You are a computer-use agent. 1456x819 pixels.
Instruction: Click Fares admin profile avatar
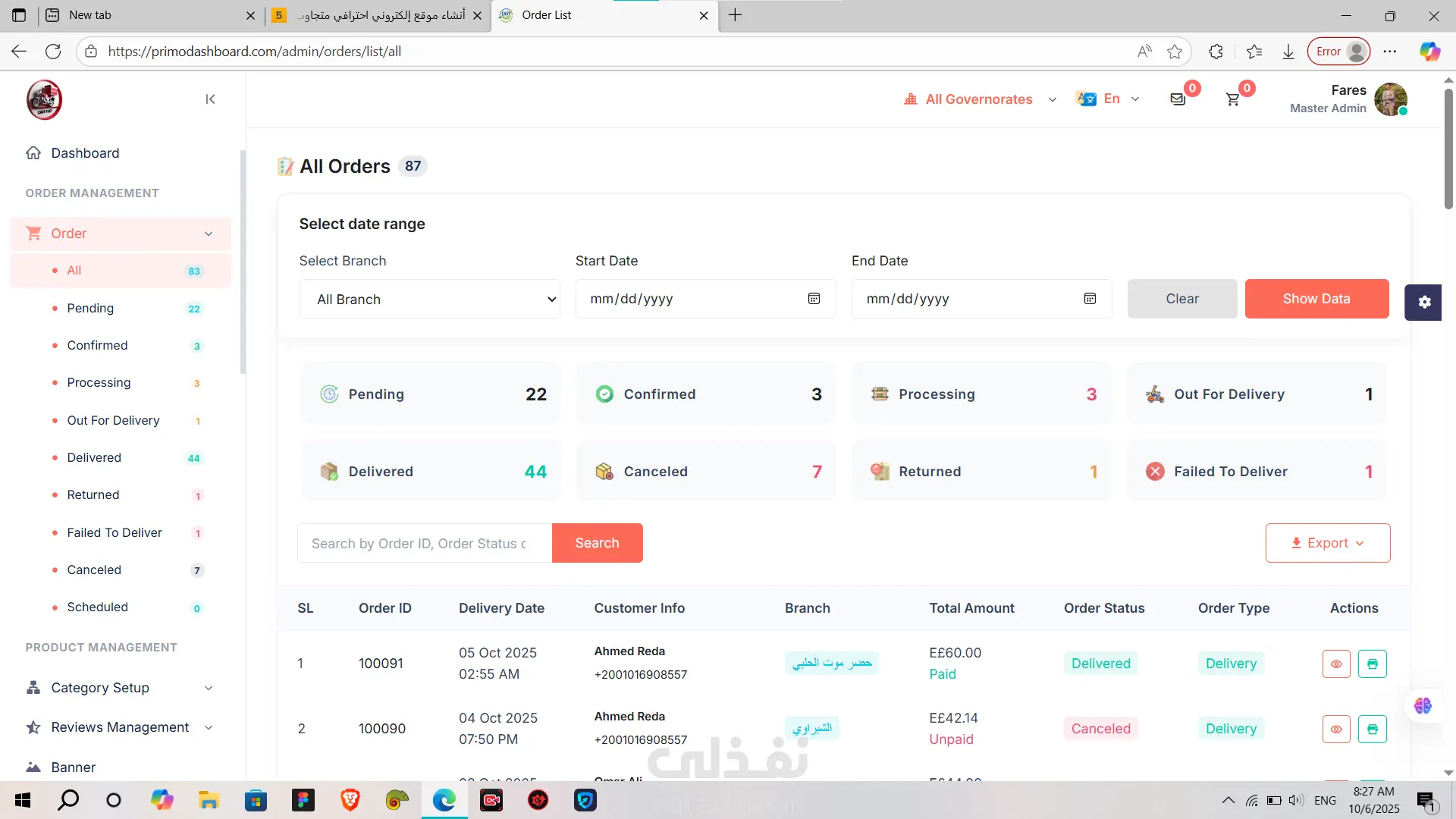coord(1390,99)
